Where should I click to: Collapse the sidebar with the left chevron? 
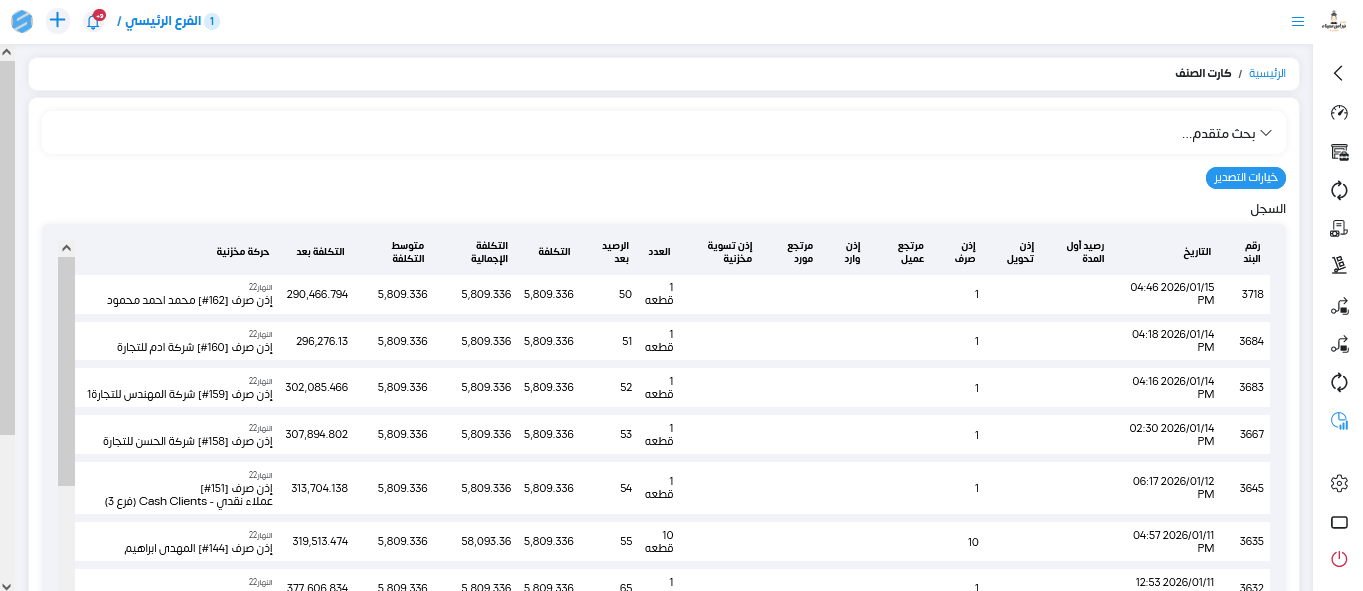pos(1339,73)
